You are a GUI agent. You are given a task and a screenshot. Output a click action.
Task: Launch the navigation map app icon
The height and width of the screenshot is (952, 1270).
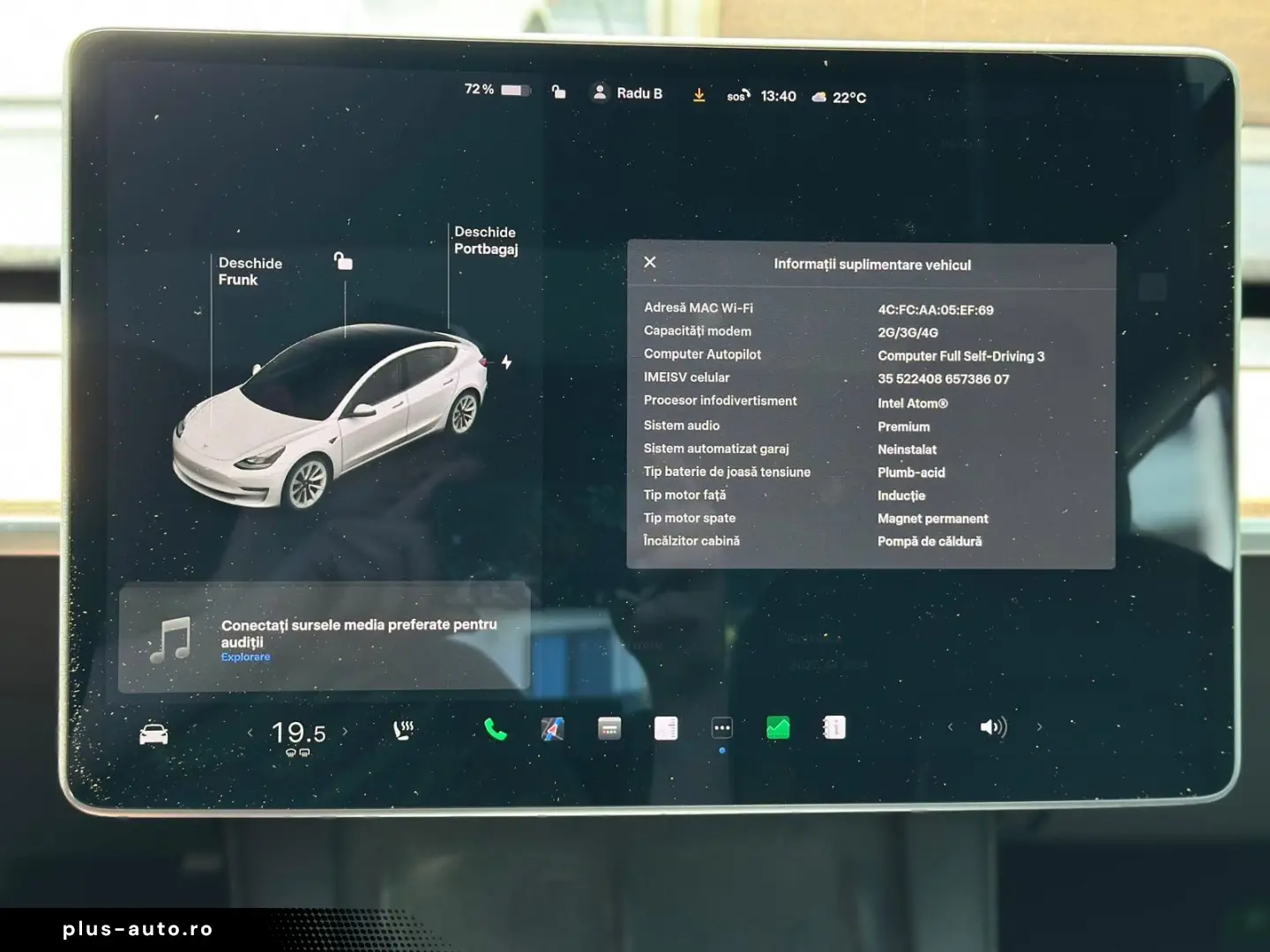(x=552, y=729)
